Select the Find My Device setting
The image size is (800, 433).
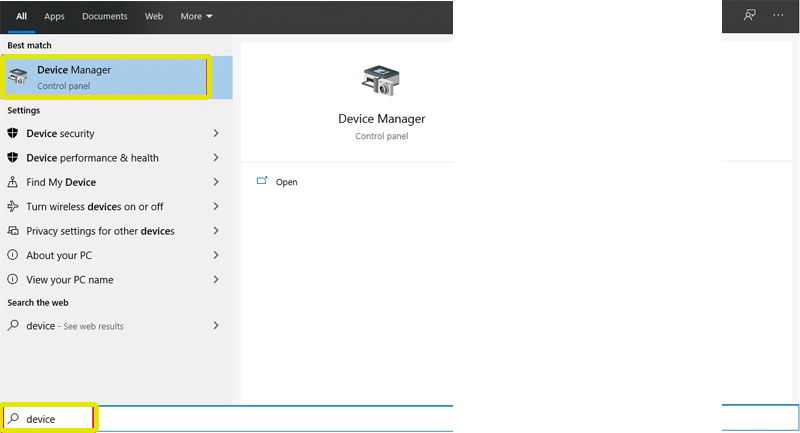click(116, 182)
